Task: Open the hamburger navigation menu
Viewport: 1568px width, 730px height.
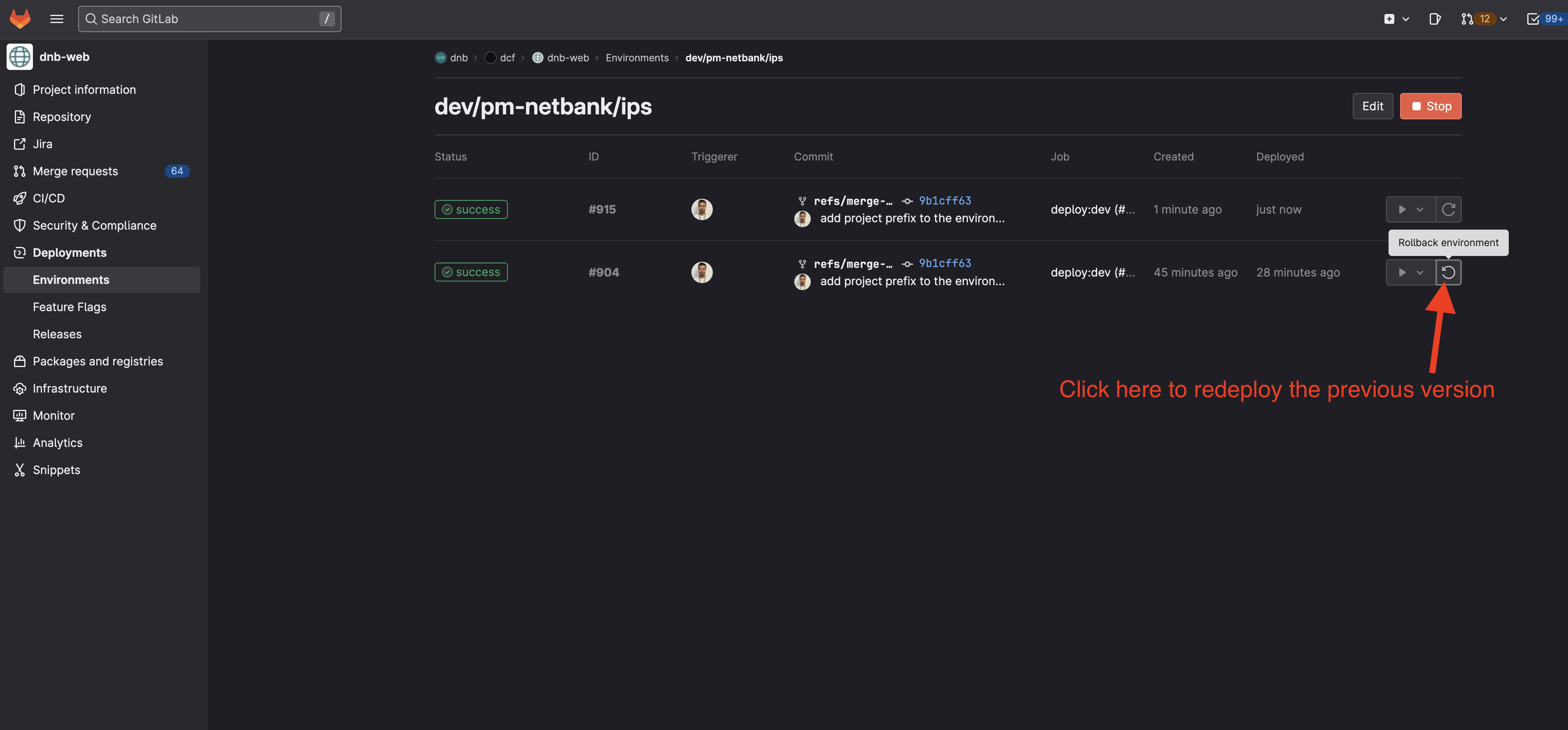Action: [x=57, y=19]
